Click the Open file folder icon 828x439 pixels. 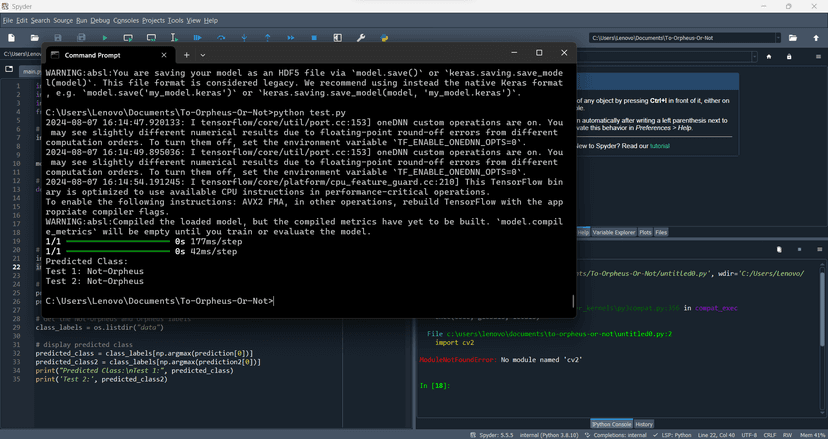tap(35, 38)
